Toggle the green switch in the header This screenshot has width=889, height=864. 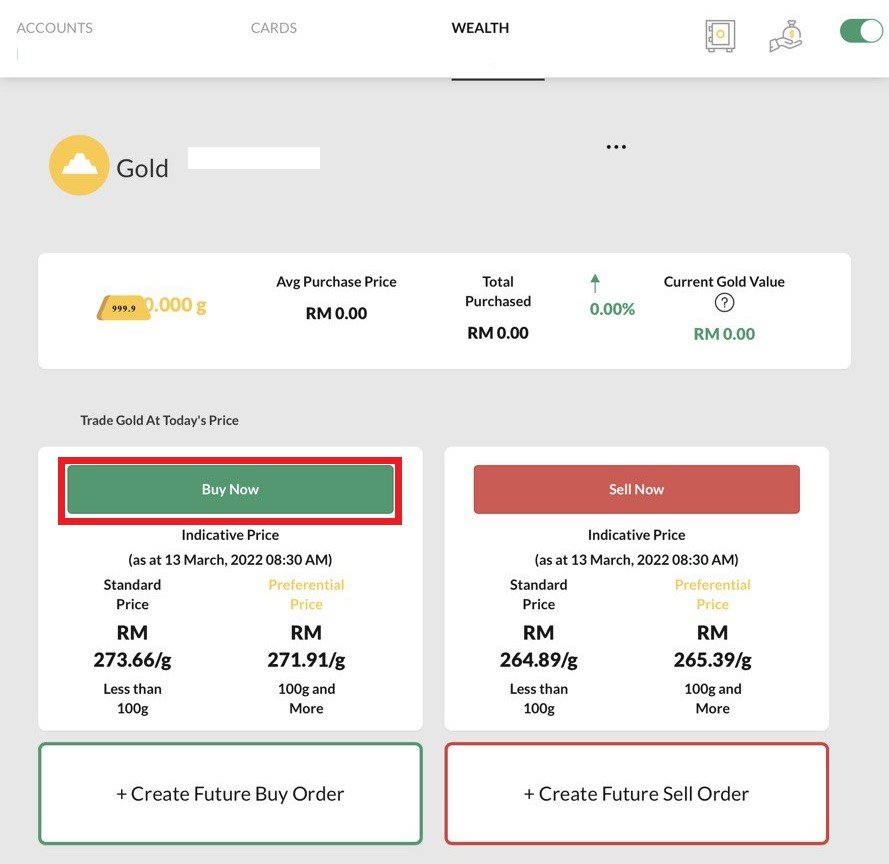tap(860, 31)
